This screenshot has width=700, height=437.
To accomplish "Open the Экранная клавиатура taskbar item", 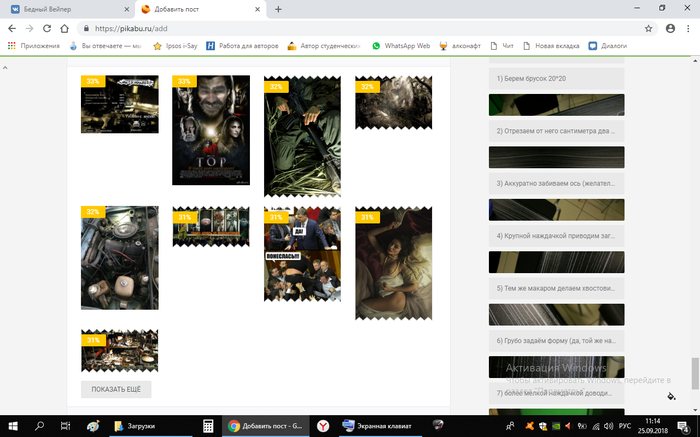I will pos(379,426).
